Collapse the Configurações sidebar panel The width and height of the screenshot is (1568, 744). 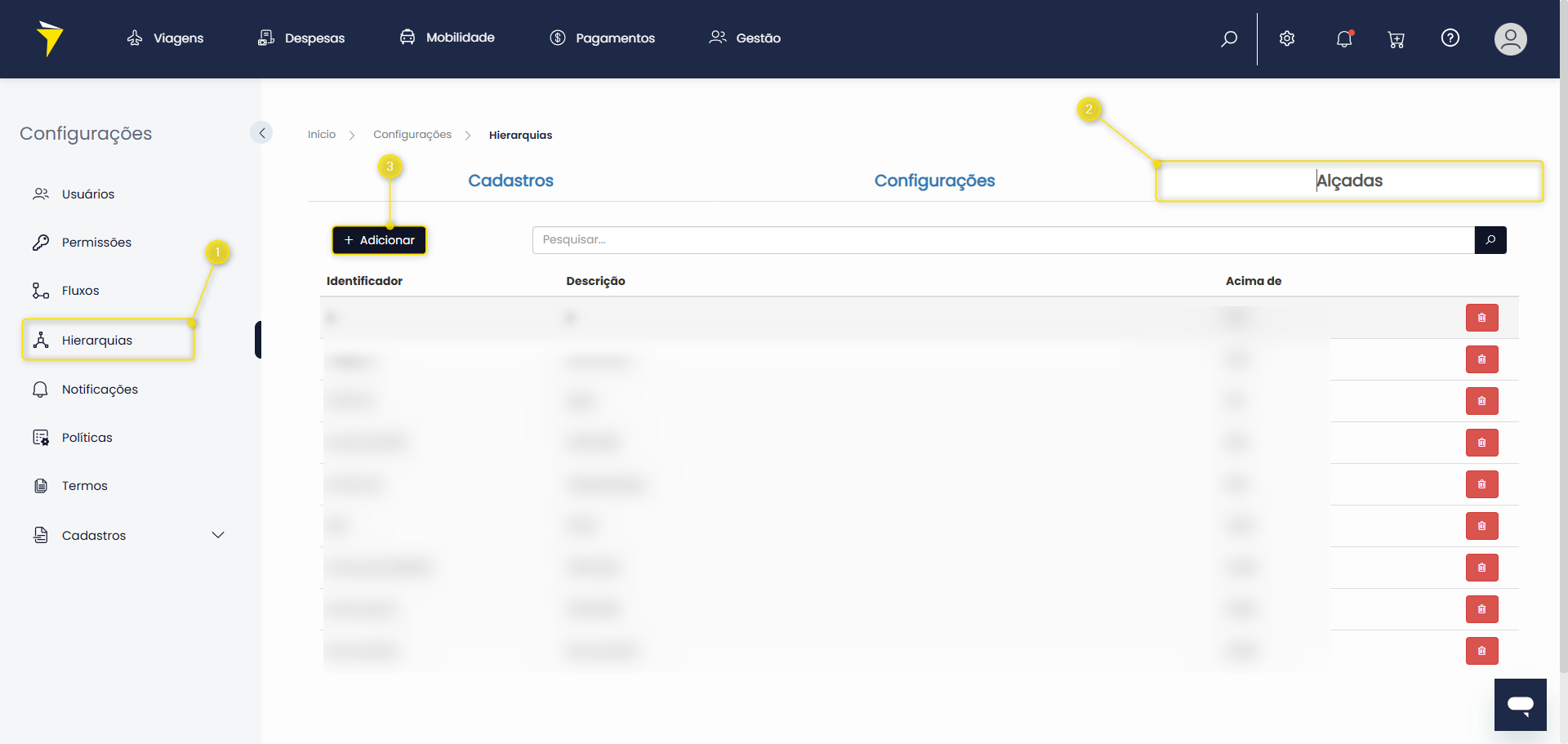[x=261, y=132]
